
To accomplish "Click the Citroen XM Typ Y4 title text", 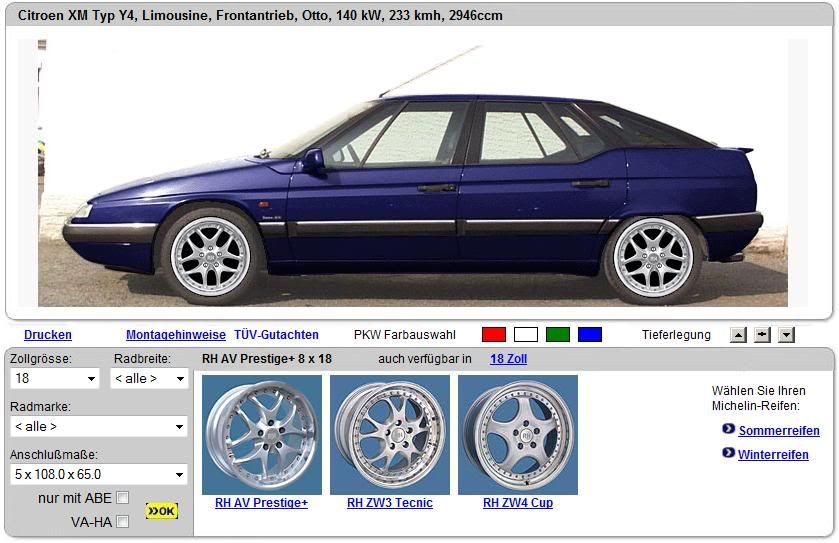I will (260, 16).
